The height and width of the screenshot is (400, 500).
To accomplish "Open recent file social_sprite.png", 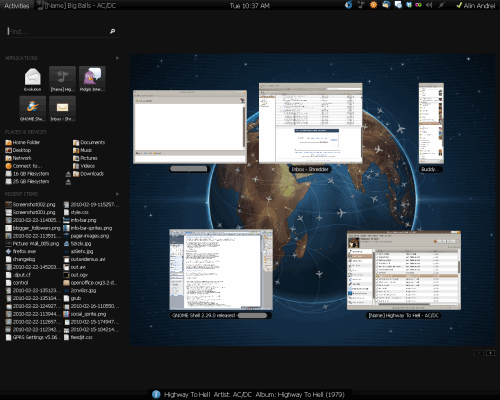I will point(85,314).
